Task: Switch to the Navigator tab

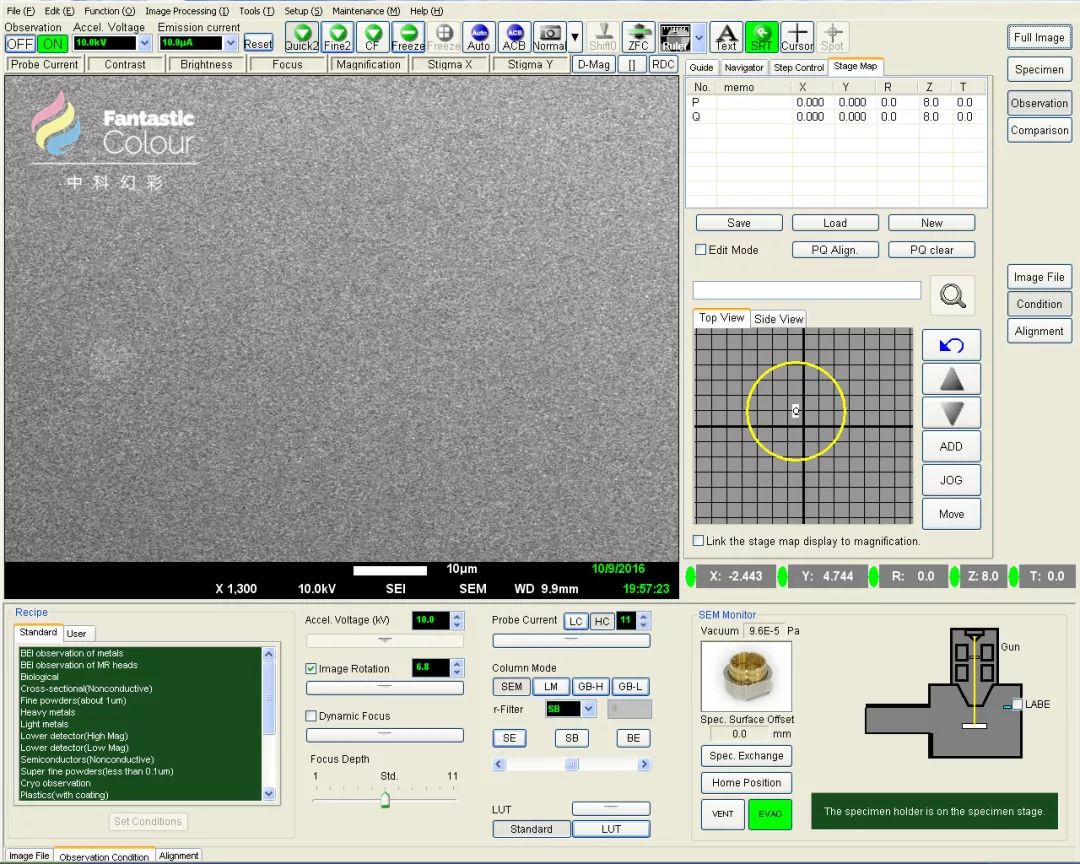Action: click(744, 67)
